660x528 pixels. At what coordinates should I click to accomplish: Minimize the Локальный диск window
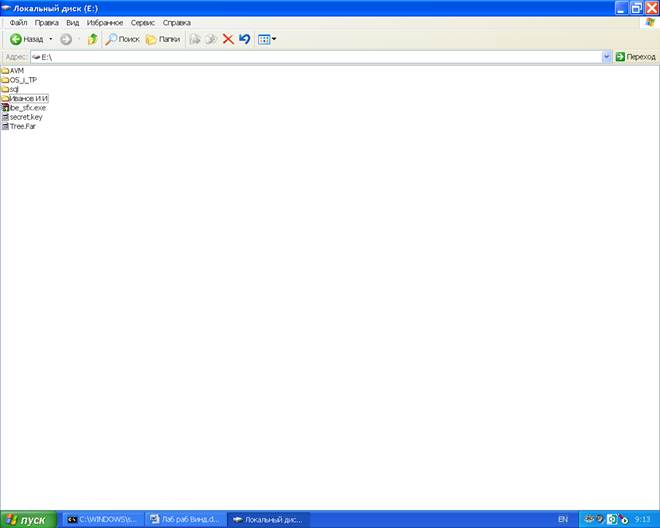coord(621,8)
